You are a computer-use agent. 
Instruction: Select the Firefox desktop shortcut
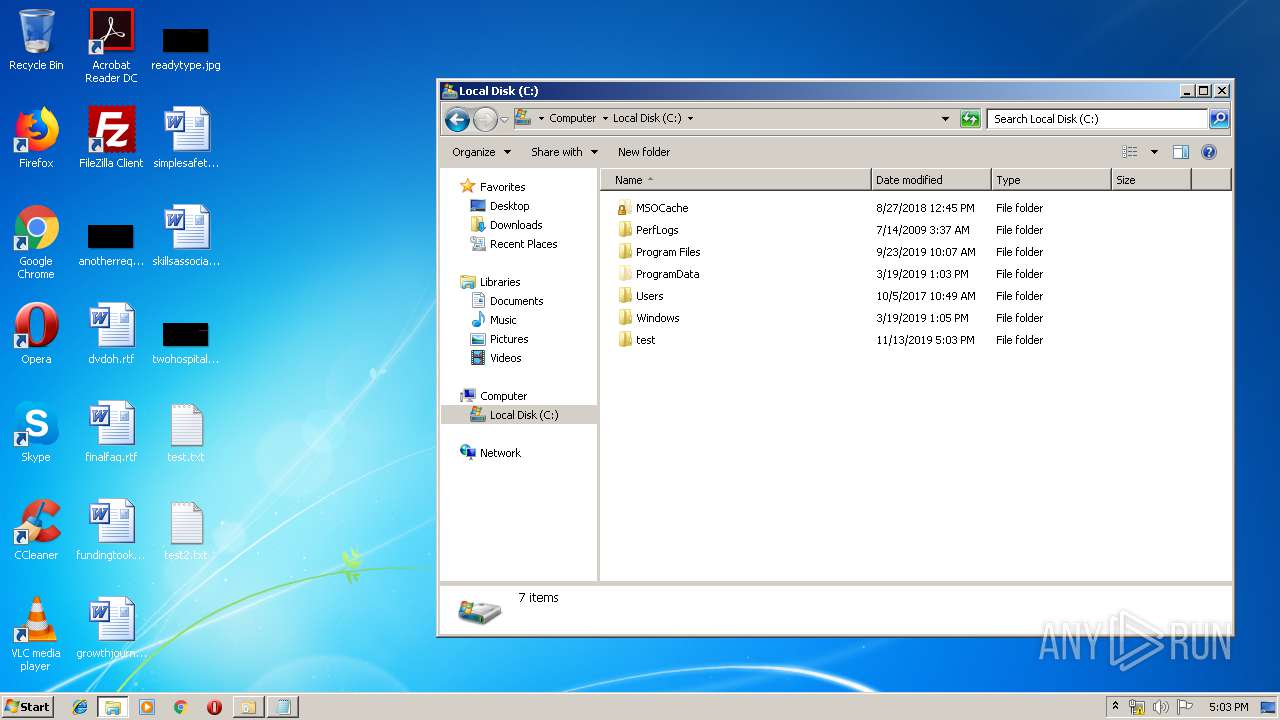(36, 138)
